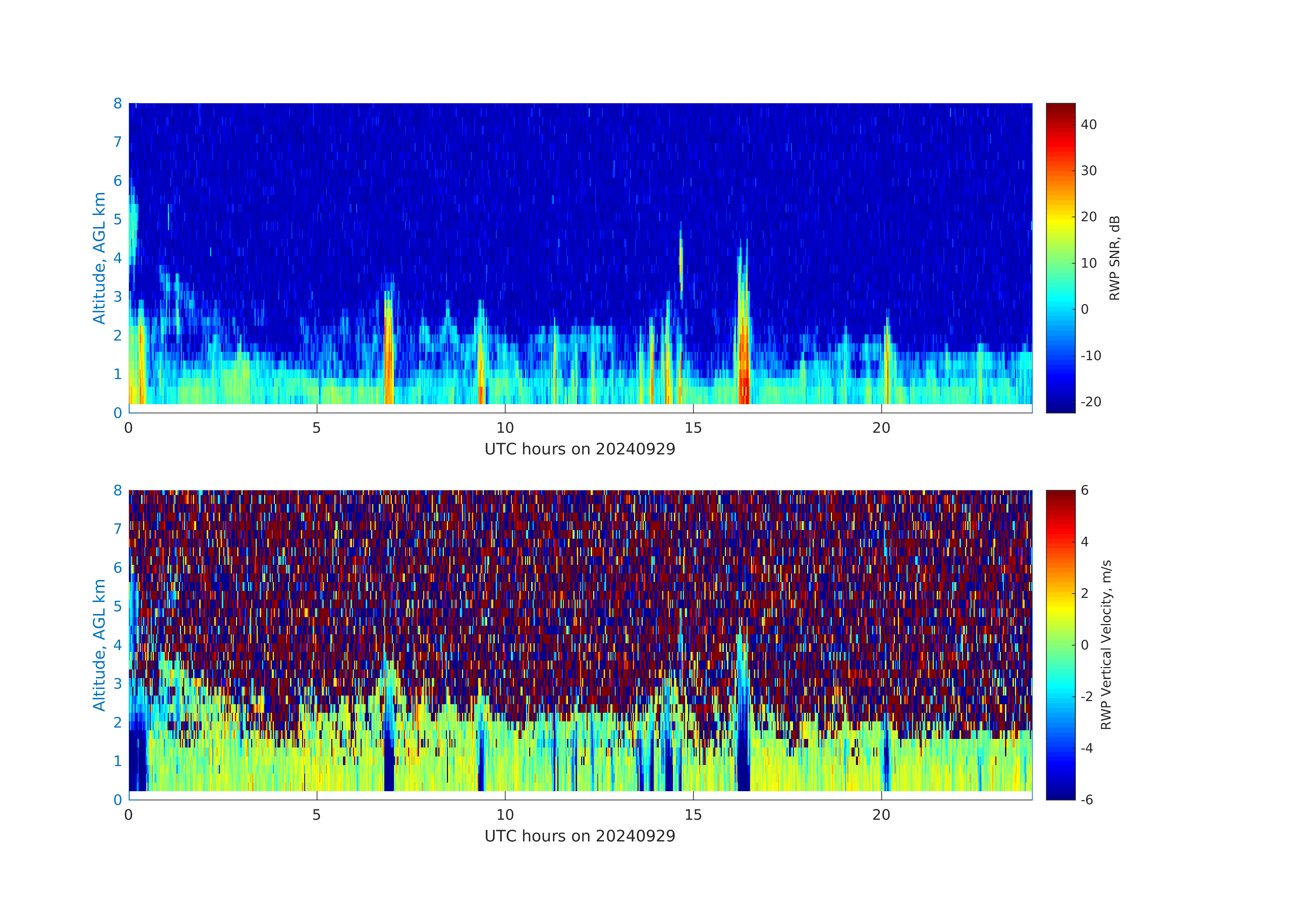This screenshot has width=1316, height=903.
Task: Click the hour 10 tick on bottom plot
Action: [x=504, y=815]
